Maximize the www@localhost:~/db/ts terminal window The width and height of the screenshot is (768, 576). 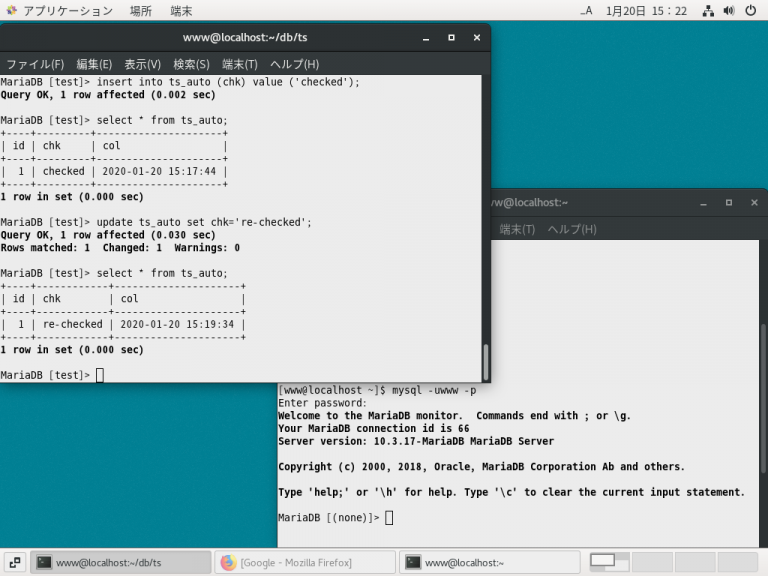tap(452, 38)
